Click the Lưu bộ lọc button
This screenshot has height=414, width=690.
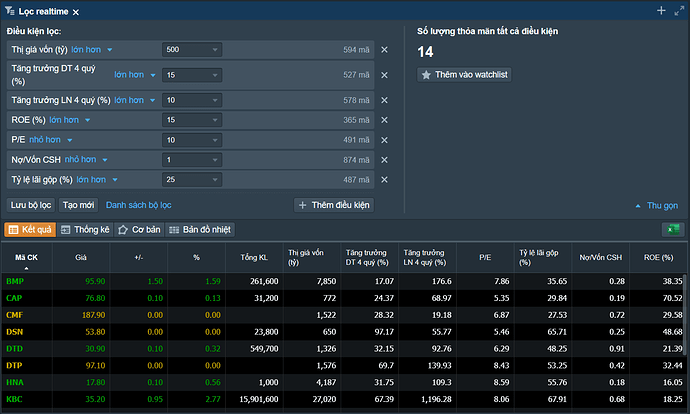click(30, 204)
